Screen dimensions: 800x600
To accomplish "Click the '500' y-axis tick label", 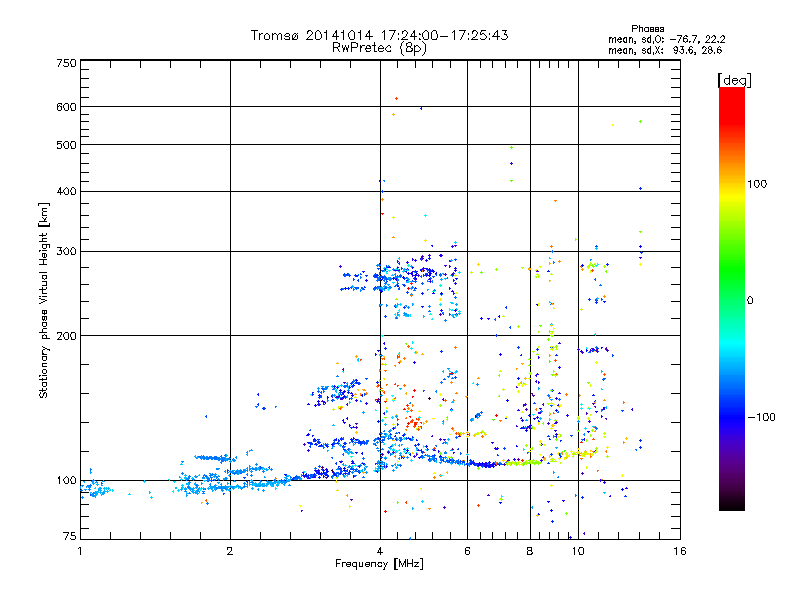I will pyautogui.click(x=66, y=145).
